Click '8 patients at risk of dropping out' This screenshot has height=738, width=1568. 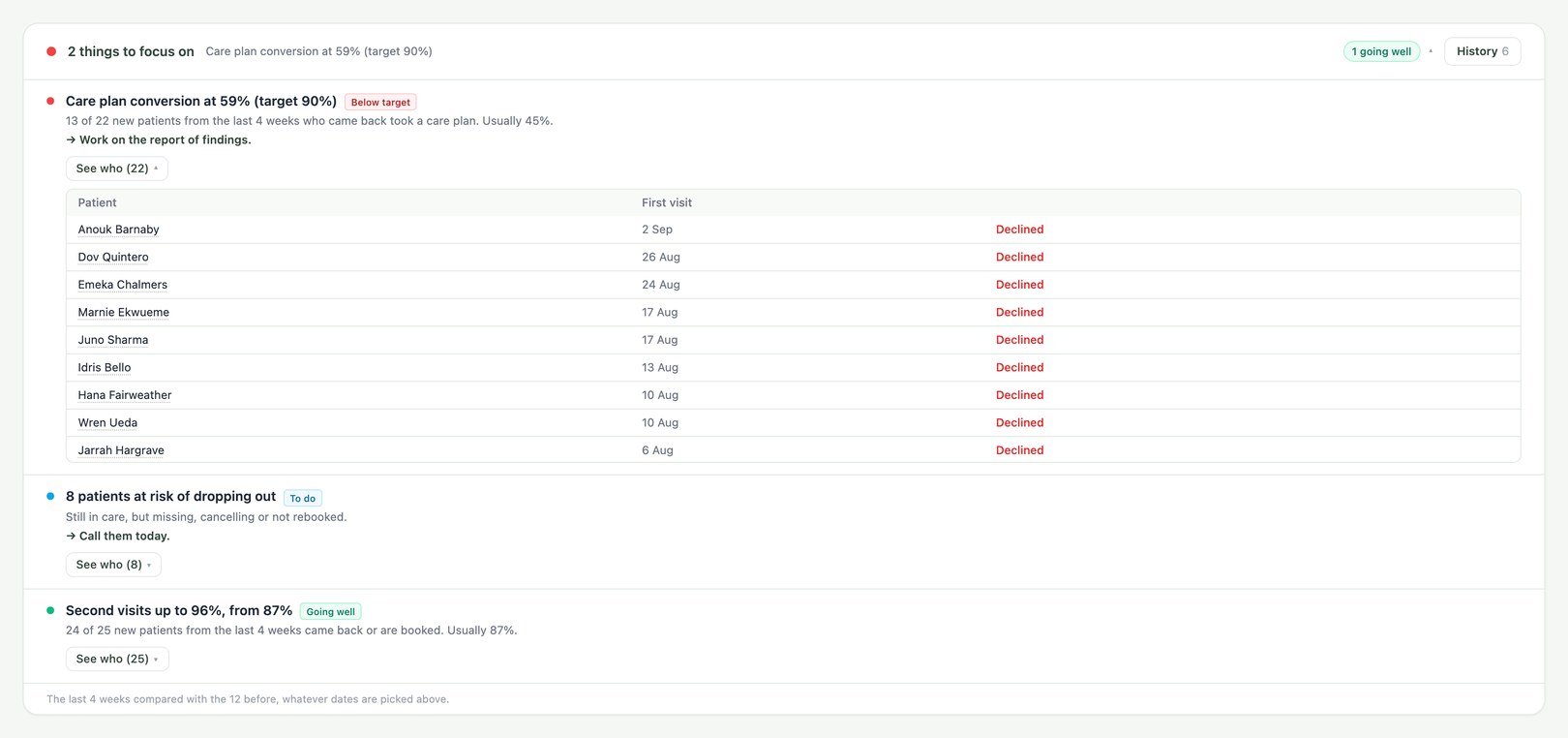click(171, 497)
